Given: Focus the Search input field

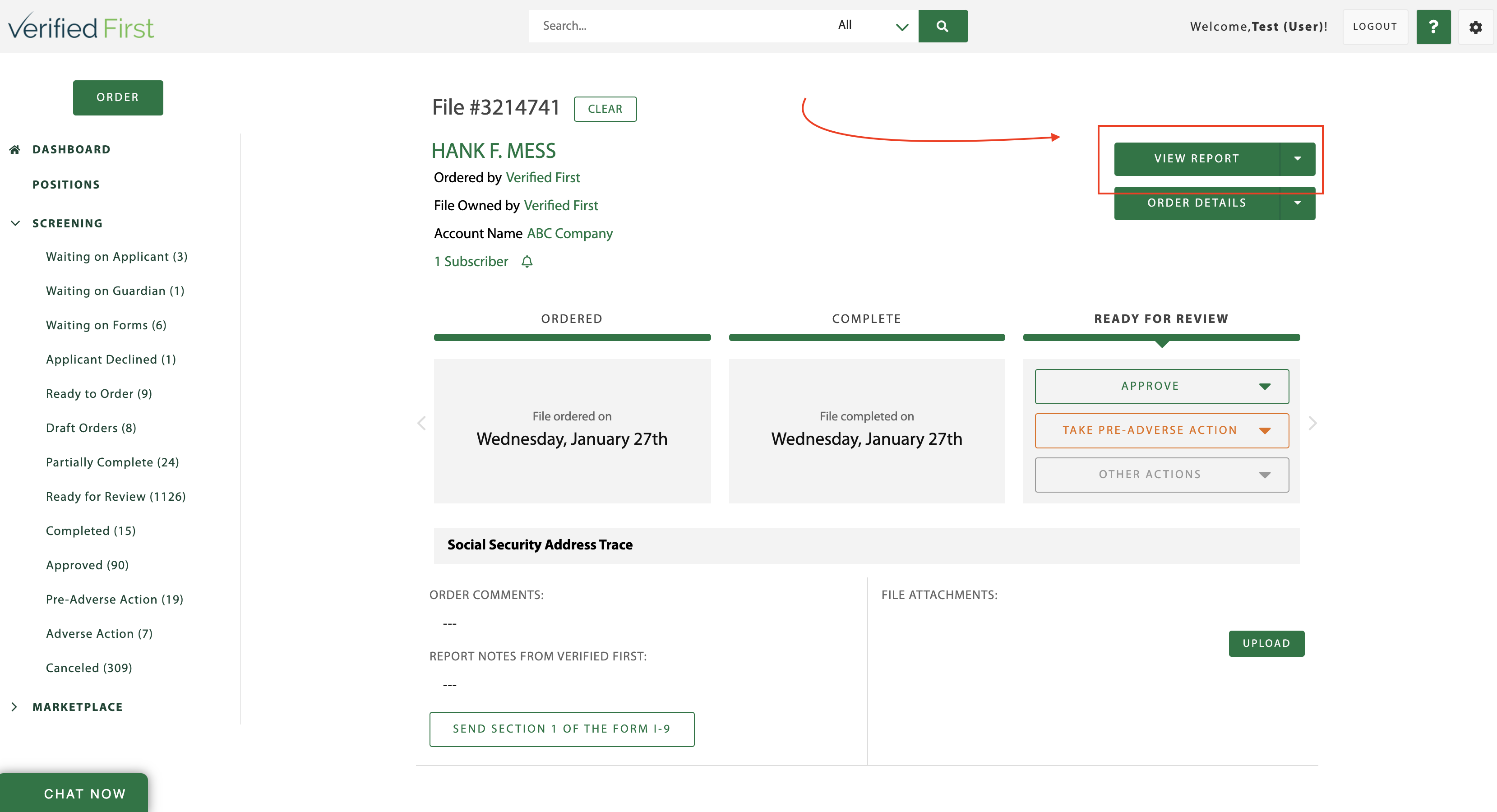Looking at the screenshot, I should pos(679,26).
